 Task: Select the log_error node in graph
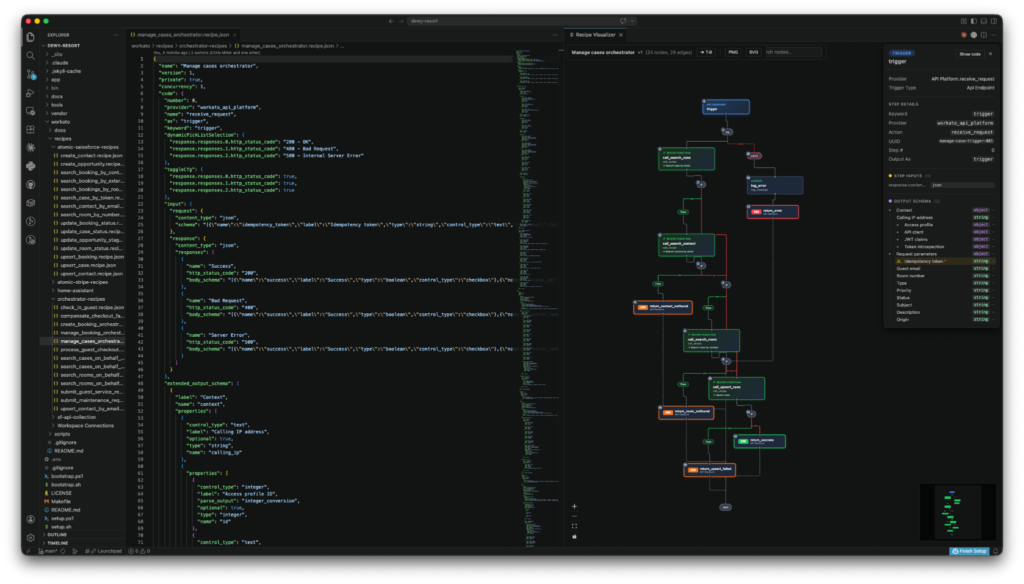(x=775, y=185)
